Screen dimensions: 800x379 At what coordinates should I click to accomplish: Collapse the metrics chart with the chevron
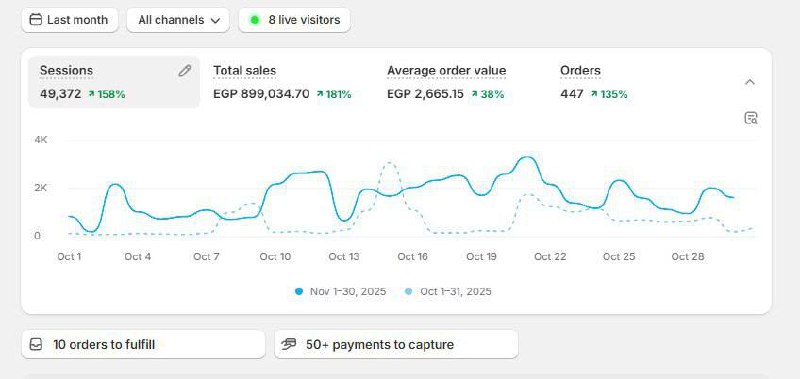(x=749, y=82)
